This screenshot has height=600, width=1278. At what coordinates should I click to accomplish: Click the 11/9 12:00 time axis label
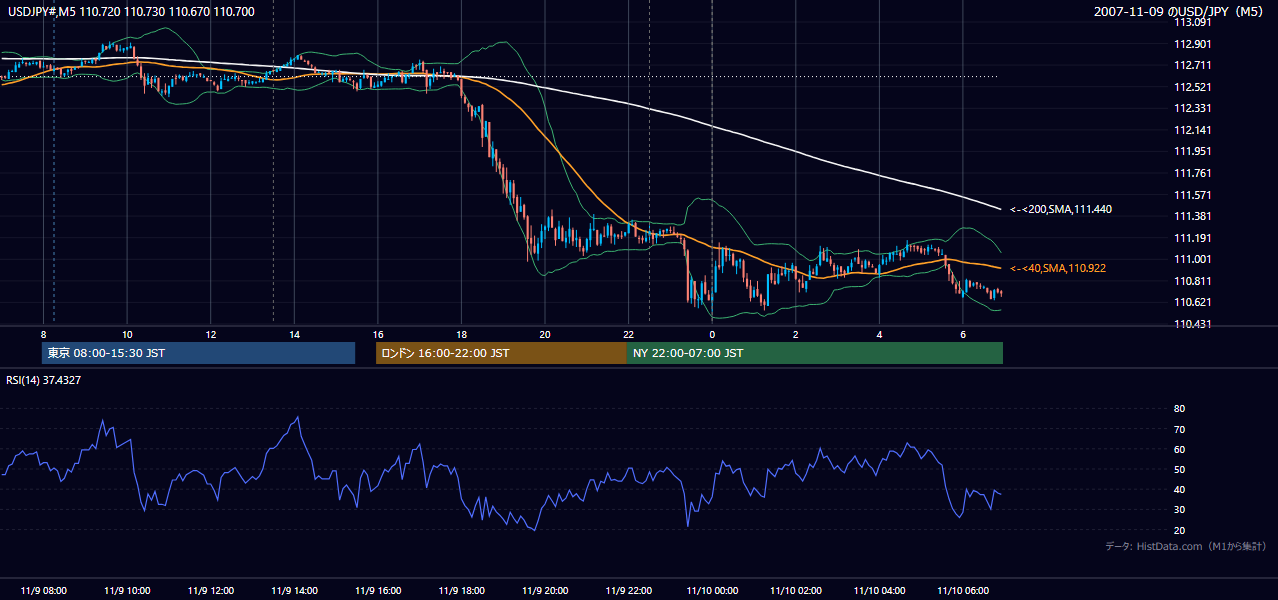click(211, 591)
